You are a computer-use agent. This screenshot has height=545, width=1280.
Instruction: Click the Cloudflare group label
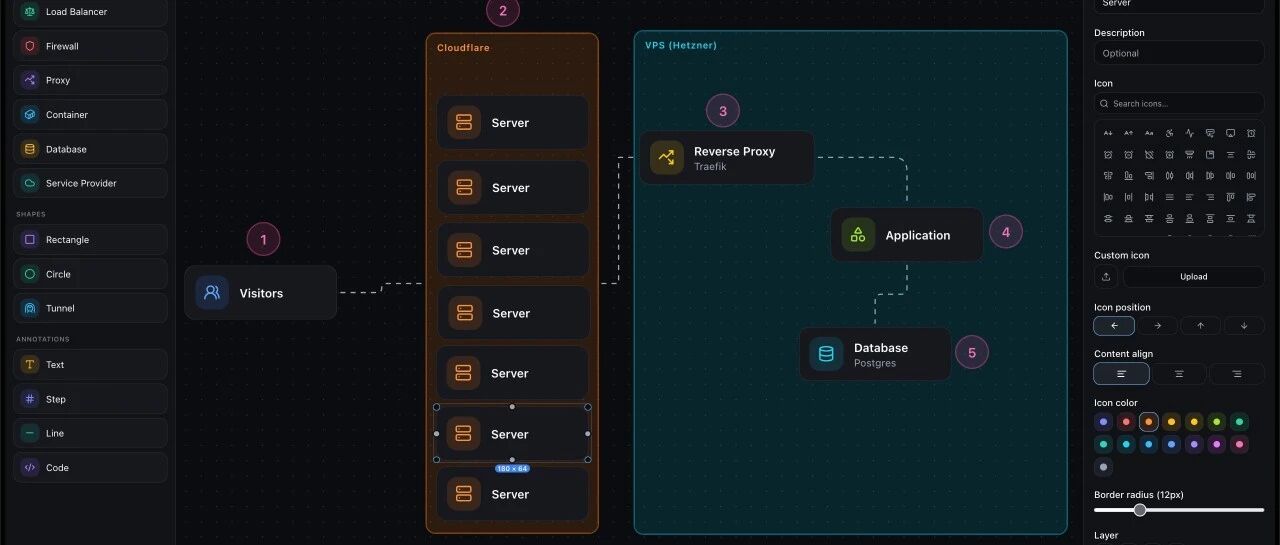tap(463, 48)
